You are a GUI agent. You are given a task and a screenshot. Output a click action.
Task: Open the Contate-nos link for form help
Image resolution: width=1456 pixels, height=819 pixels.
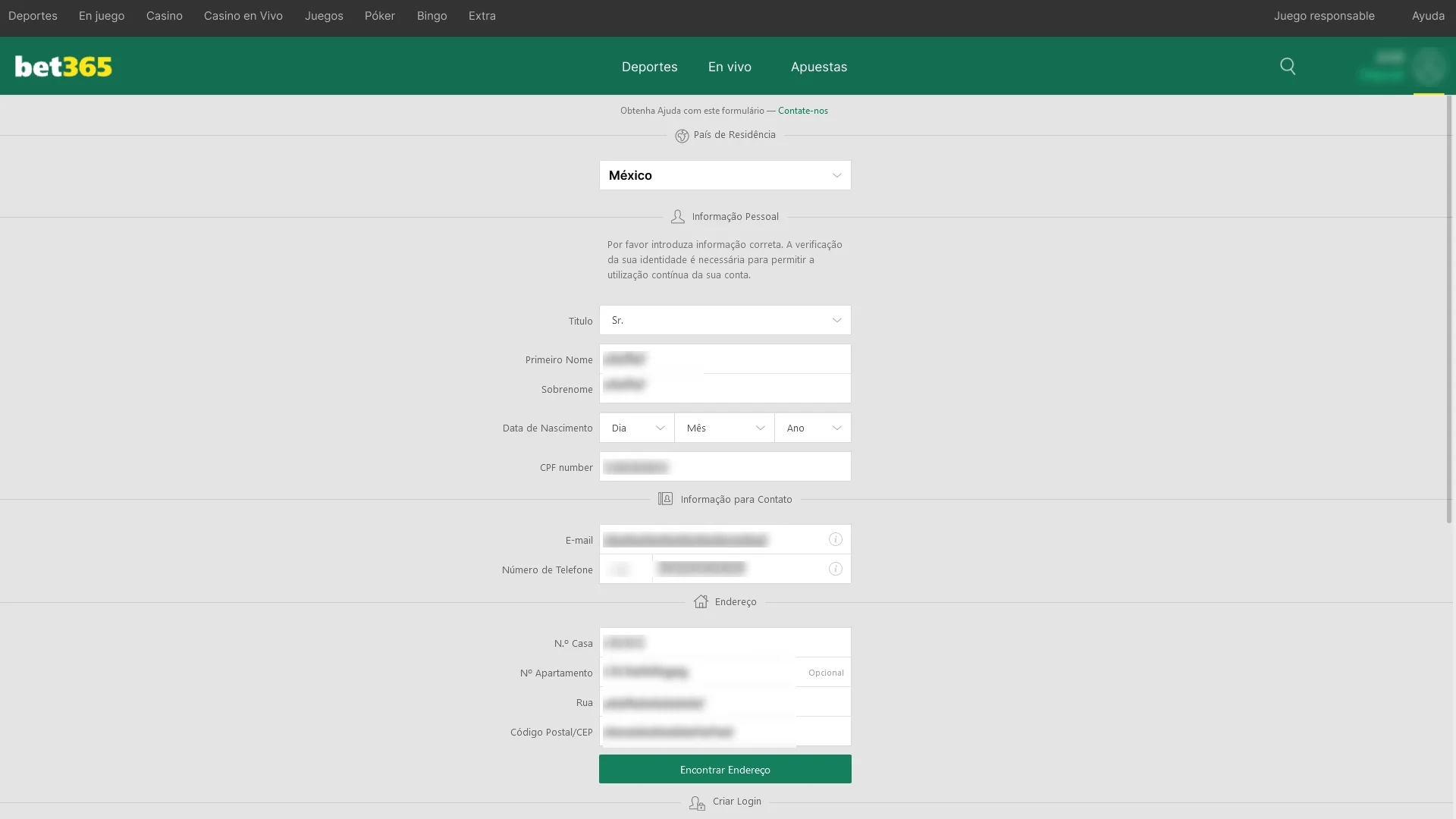[x=802, y=110]
